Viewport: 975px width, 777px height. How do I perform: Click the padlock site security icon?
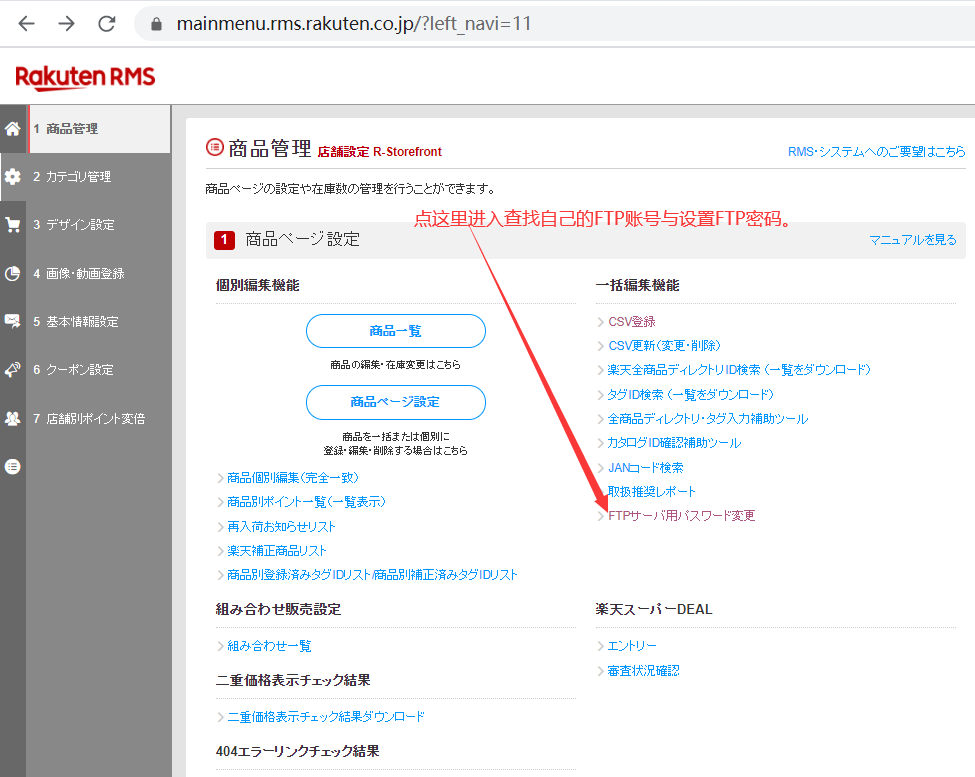pos(157,24)
